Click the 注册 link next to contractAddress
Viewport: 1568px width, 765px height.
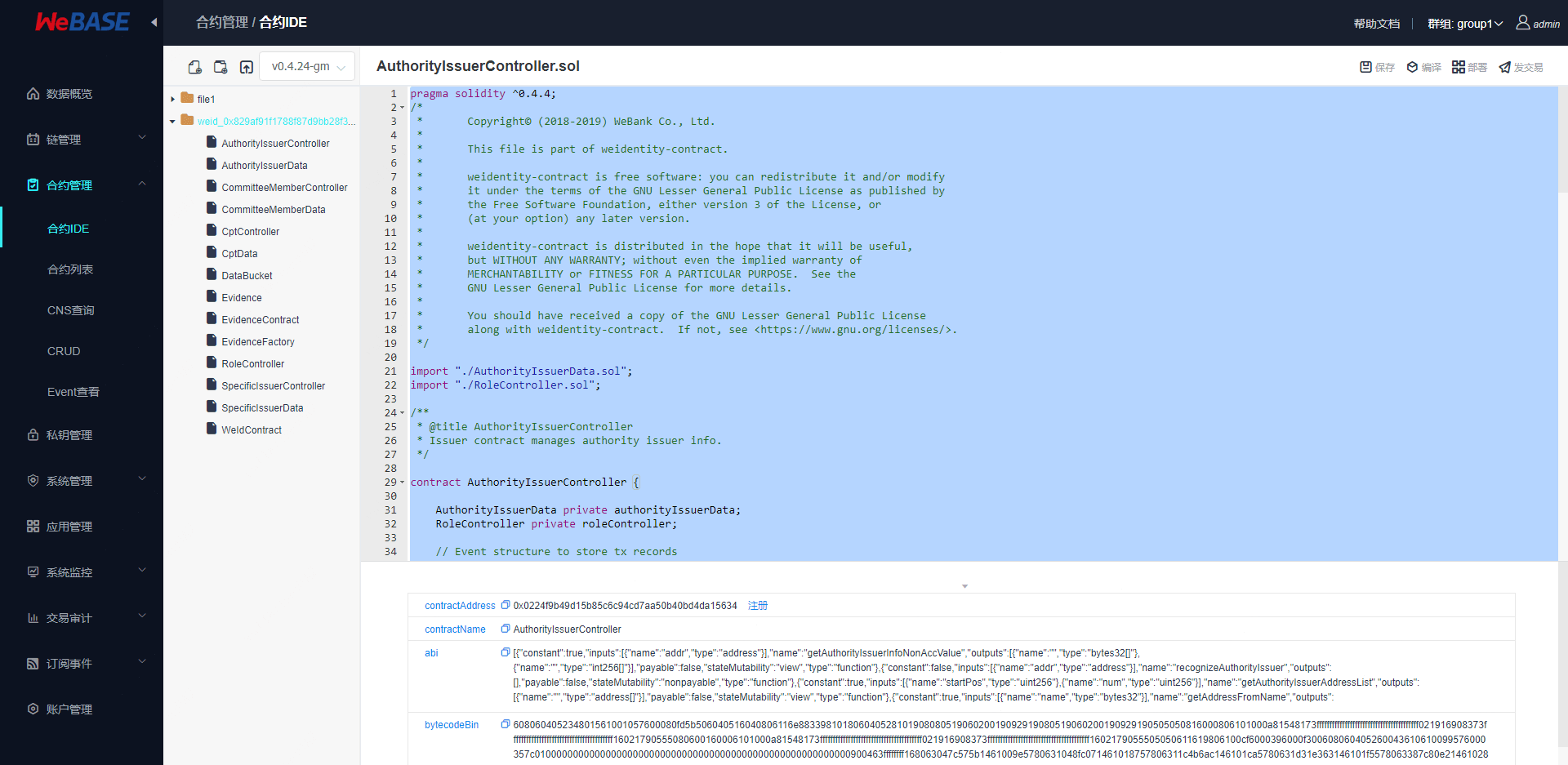pos(756,605)
